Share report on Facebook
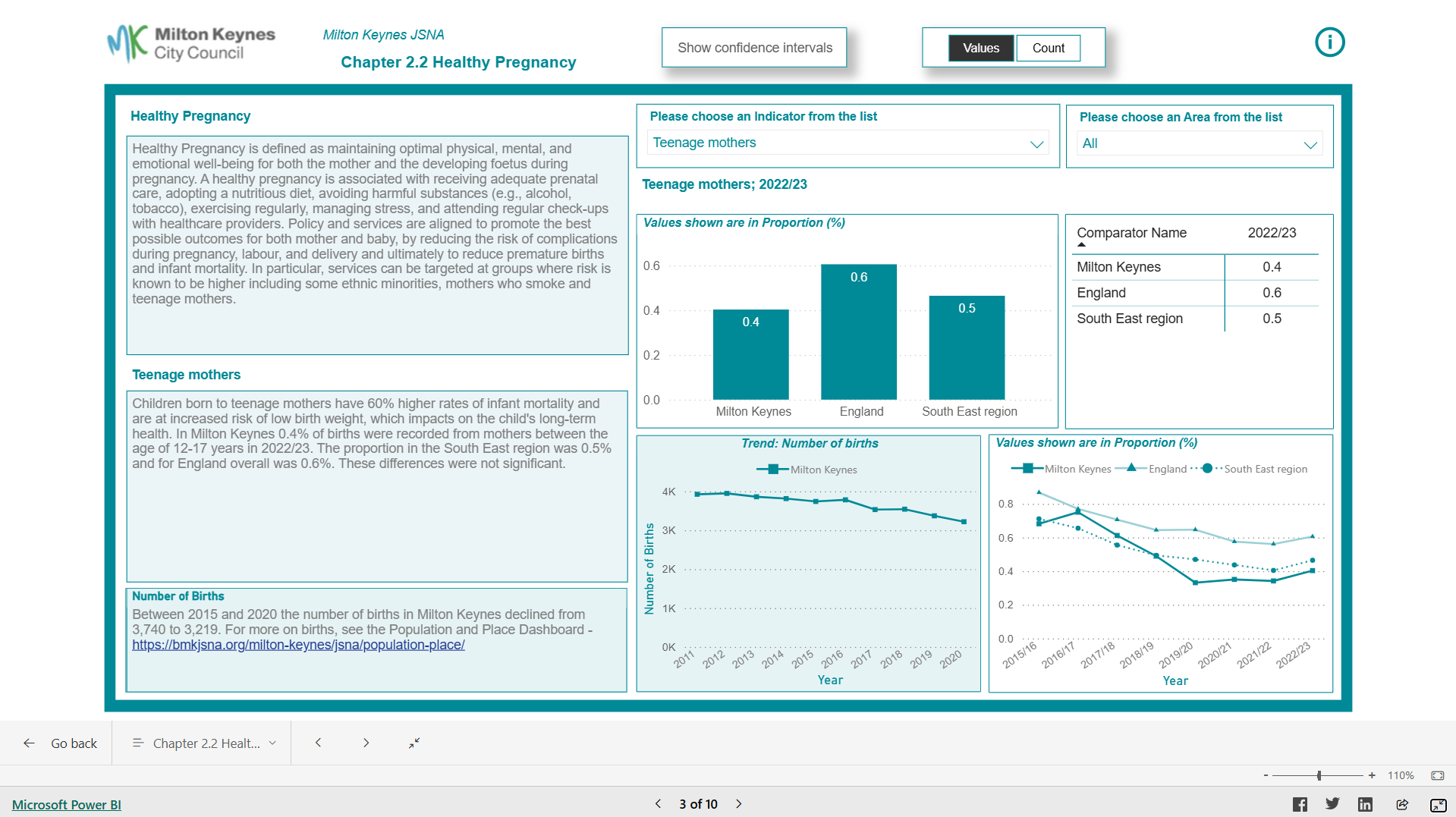 pos(1300,804)
